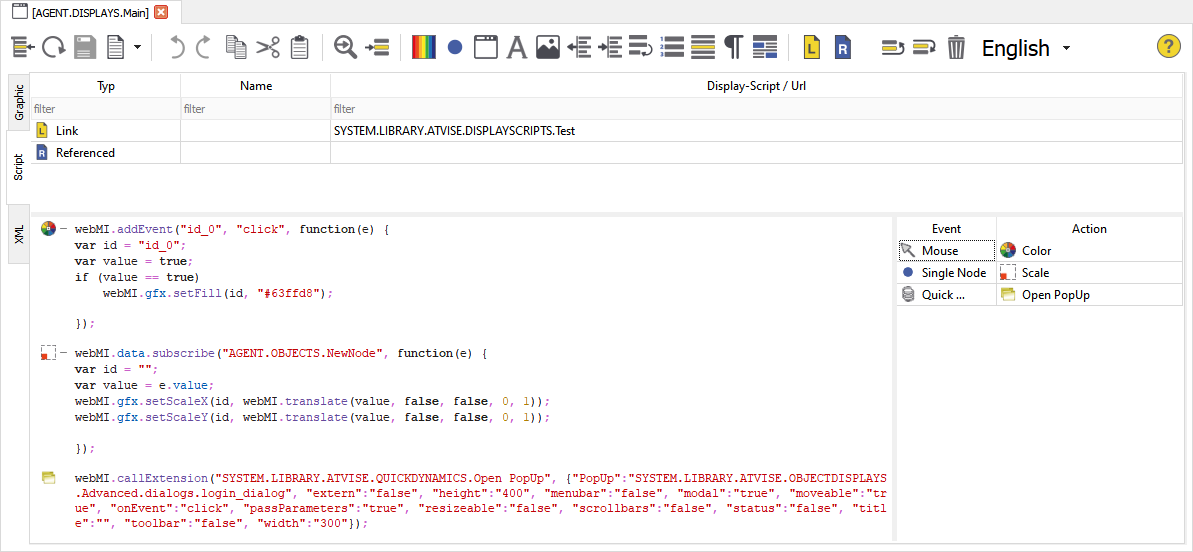The width and height of the screenshot is (1193, 552).
Task: Click the first toolbar icon with arrow and lines
Action: 24,48
